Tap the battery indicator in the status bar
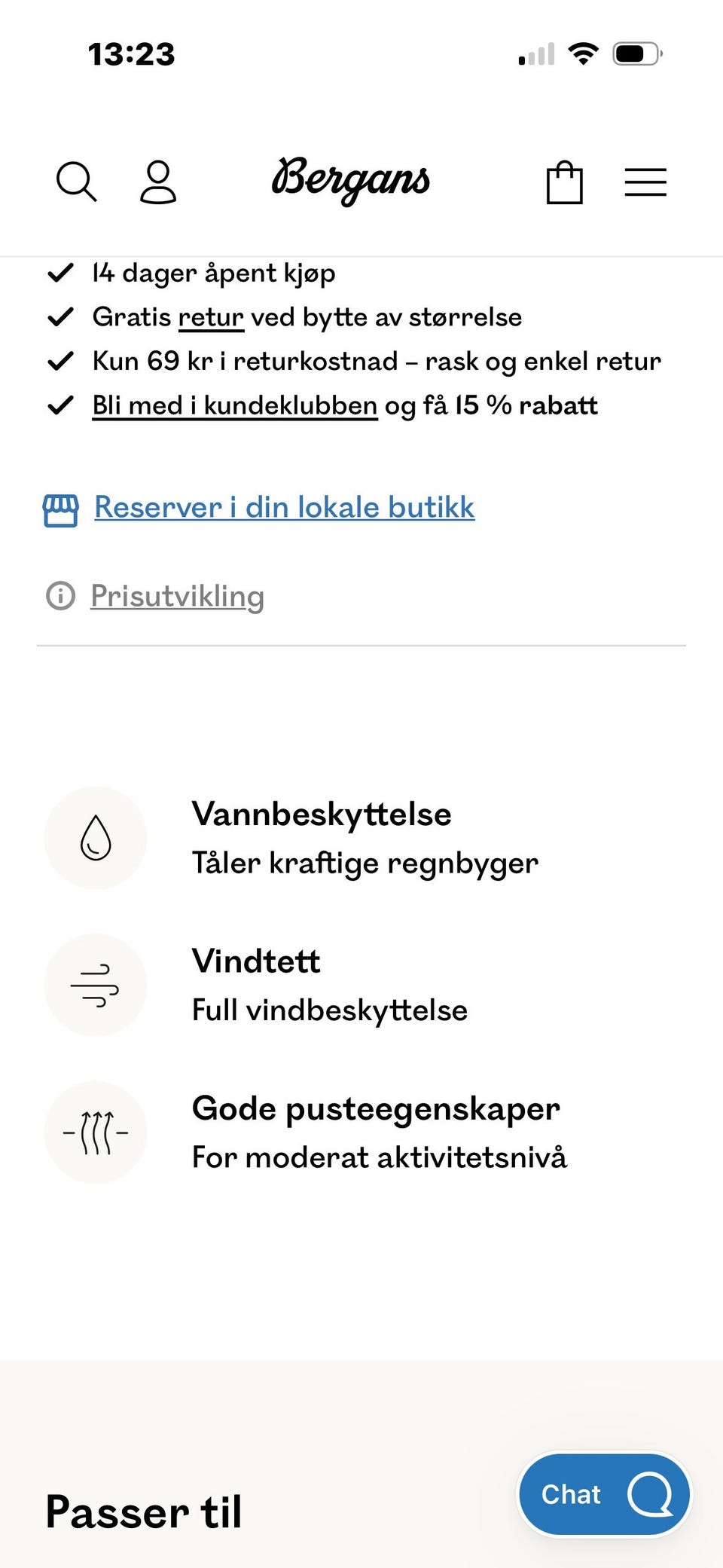The image size is (723, 1568). click(635, 53)
